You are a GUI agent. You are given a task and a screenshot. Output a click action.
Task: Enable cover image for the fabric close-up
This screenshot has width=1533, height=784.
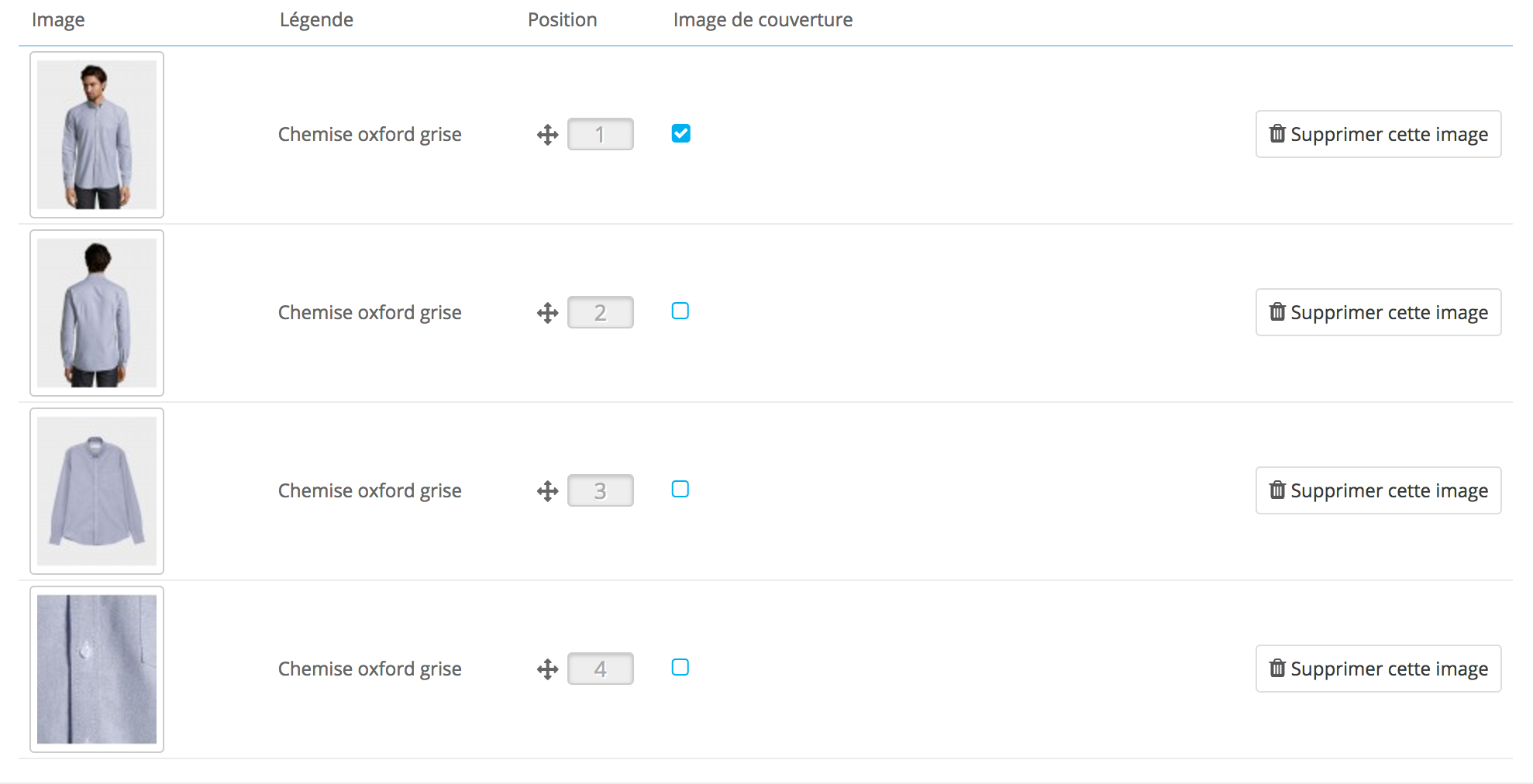(680, 668)
